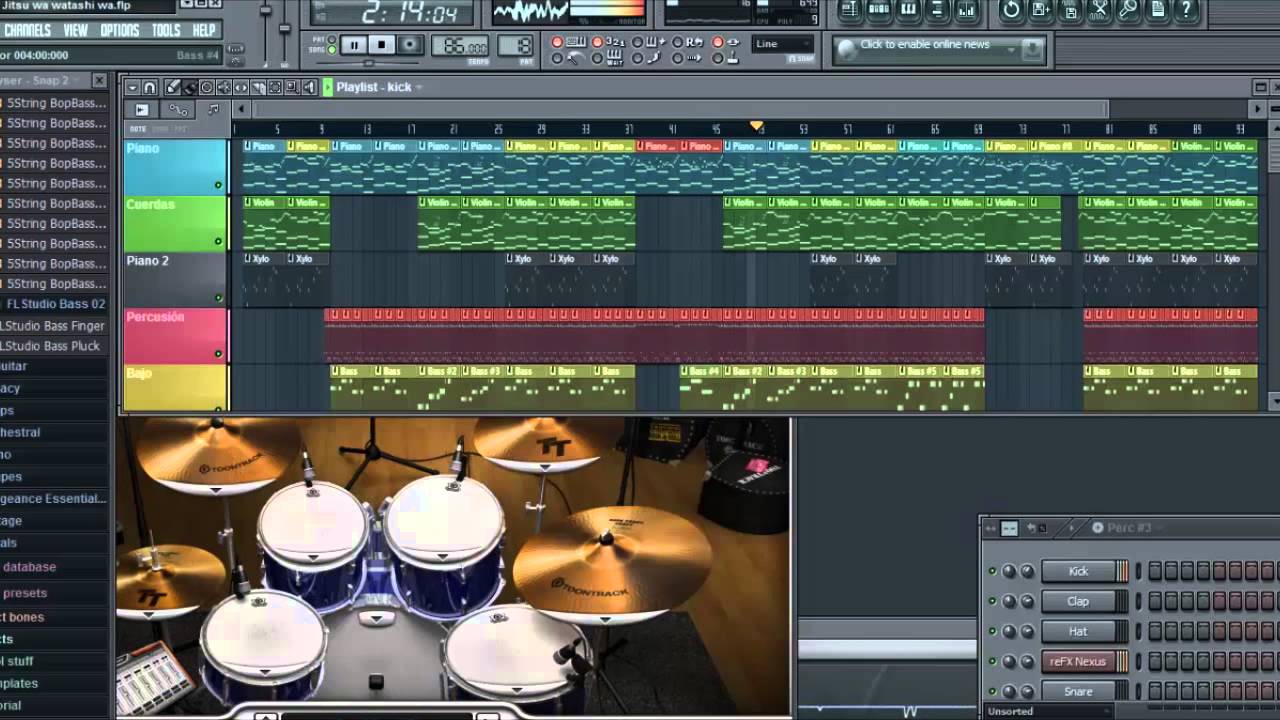Click the one-click recording microphone icon
Image resolution: width=1280 pixels, height=720 pixels.
click(1129, 10)
